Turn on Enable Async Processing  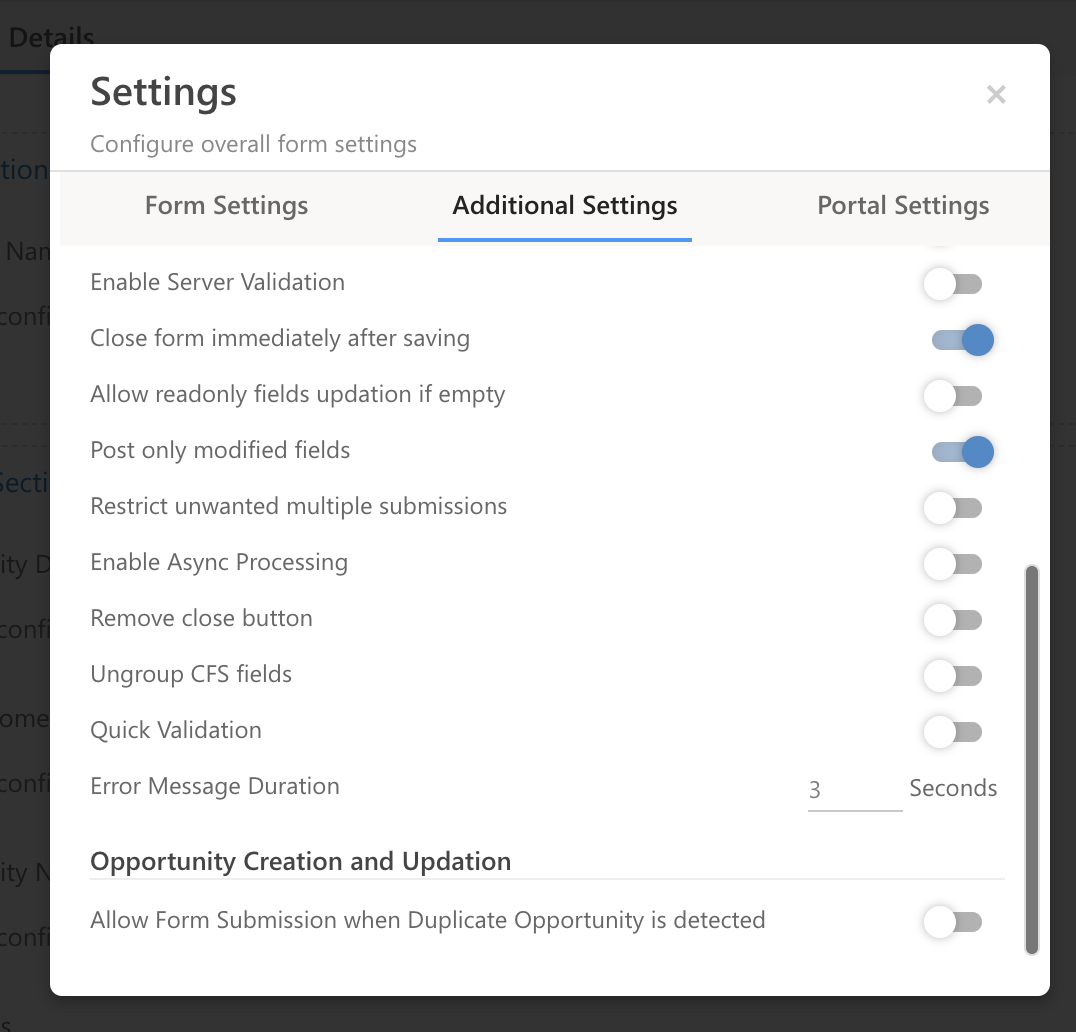(x=953, y=564)
